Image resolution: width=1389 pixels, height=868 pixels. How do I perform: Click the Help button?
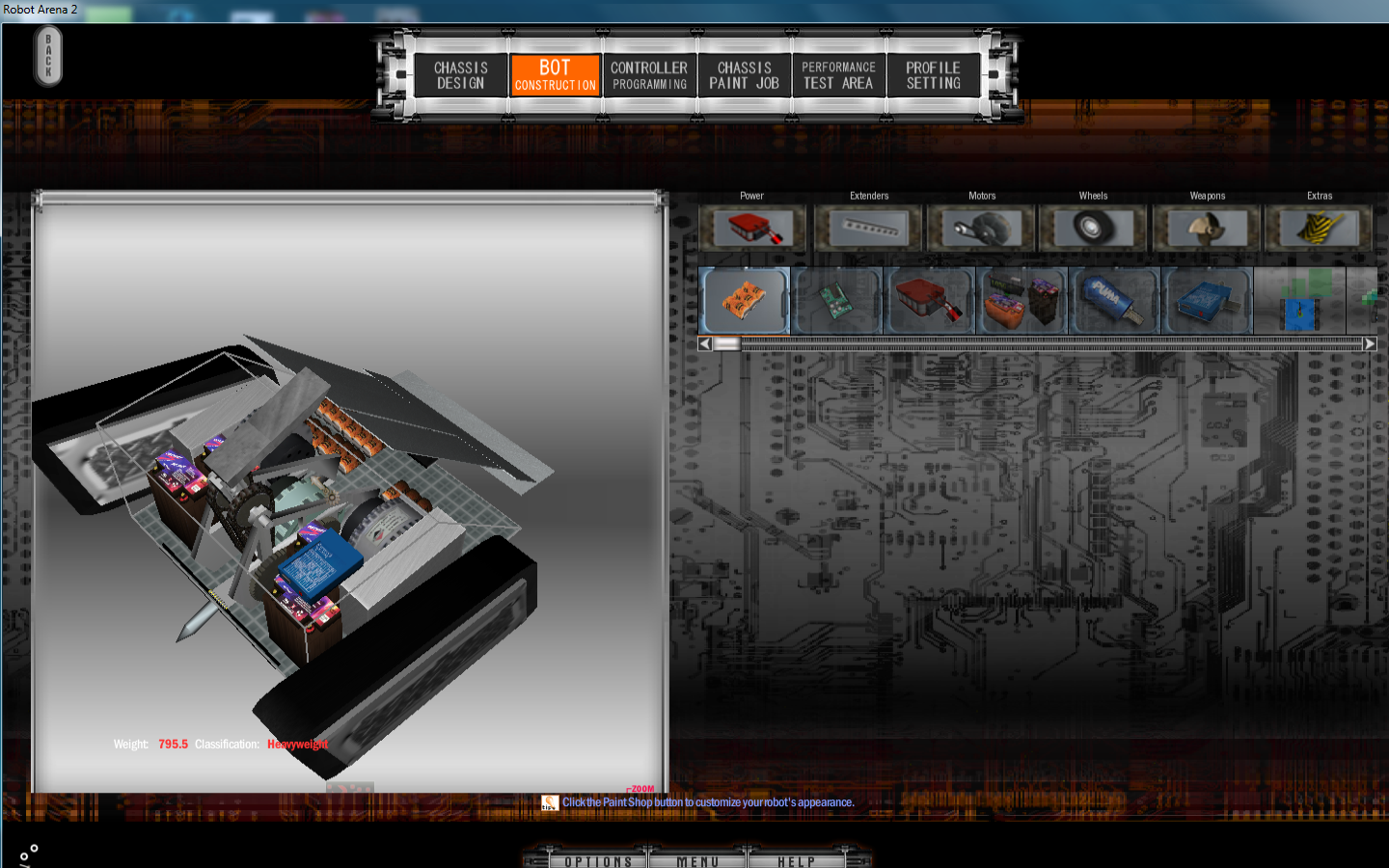pyautogui.click(x=796, y=861)
